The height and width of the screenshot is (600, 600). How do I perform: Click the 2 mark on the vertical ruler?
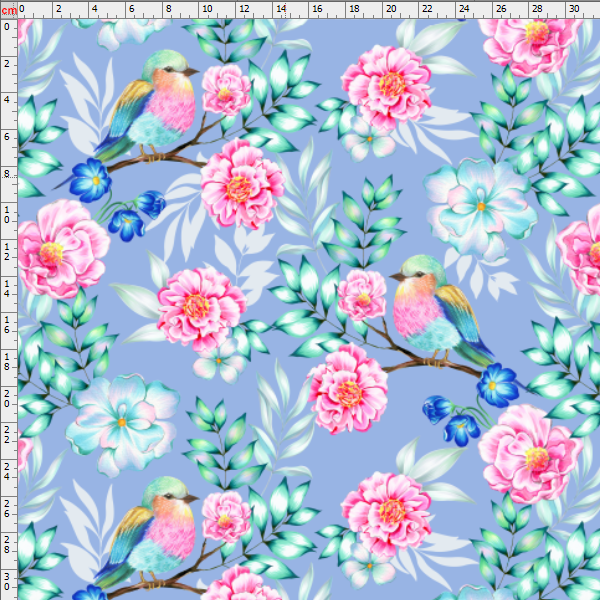[x=7, y=64]
